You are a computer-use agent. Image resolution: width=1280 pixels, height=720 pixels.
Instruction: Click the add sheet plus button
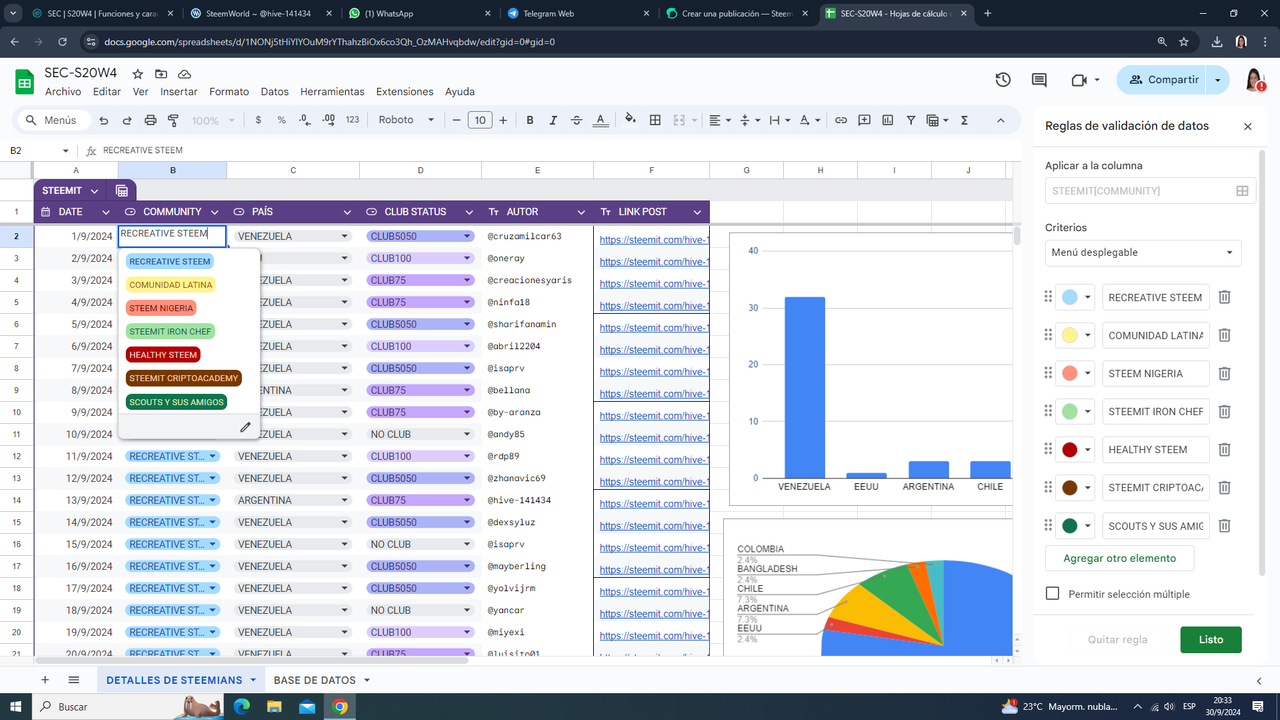coord(44,680)
